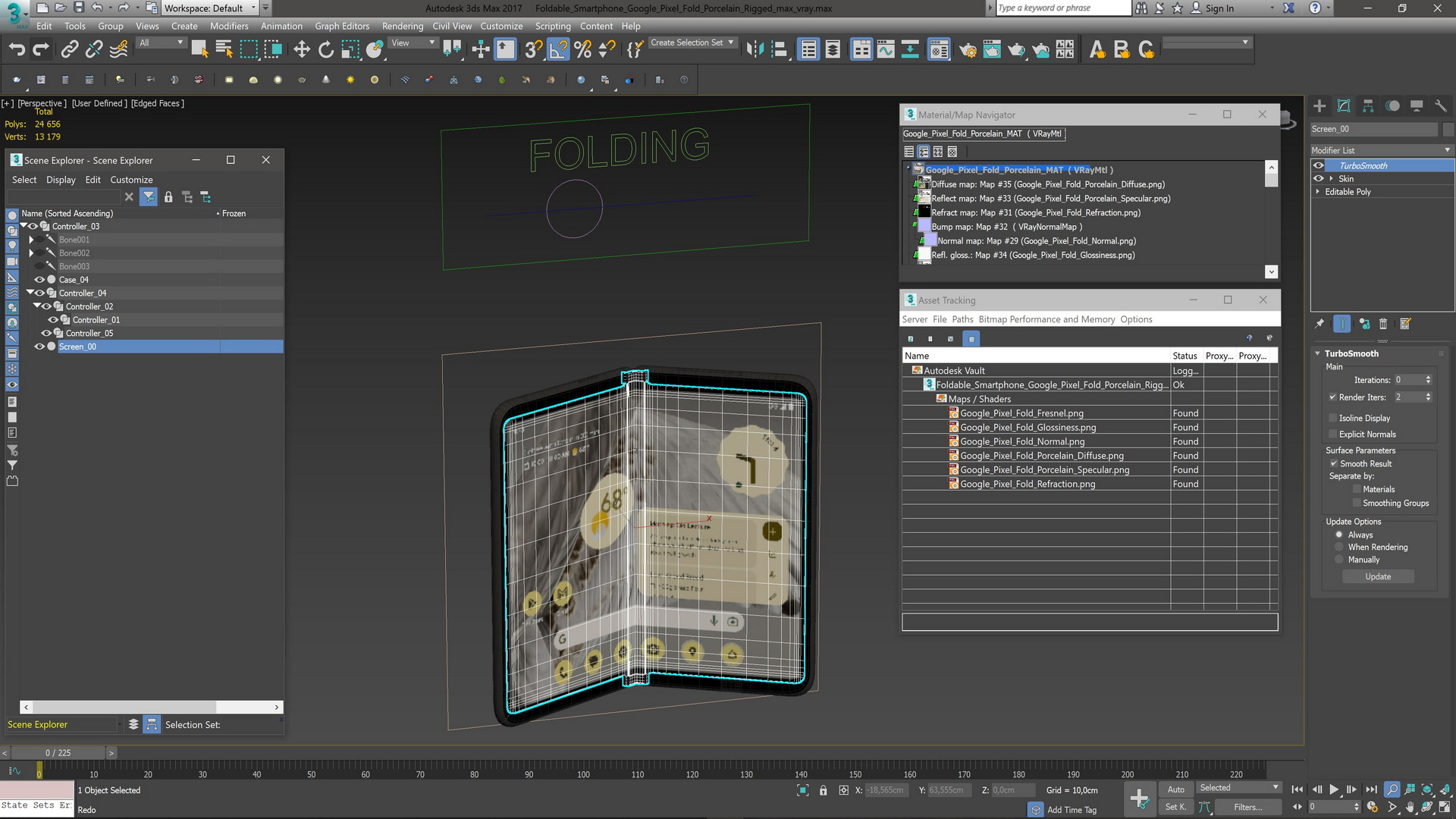Enable Separate by Smoothing Groups checkbox

(1357, 504)
